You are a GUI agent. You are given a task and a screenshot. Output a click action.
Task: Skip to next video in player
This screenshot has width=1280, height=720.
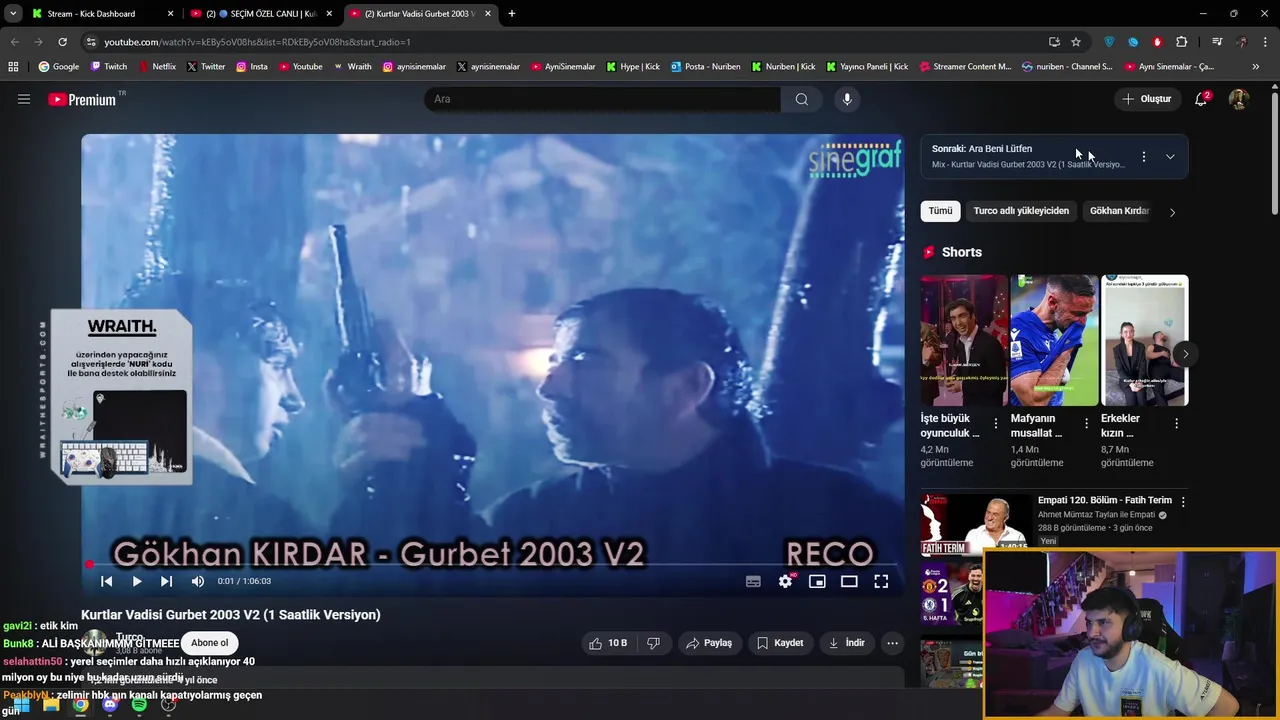coord(167,581)
